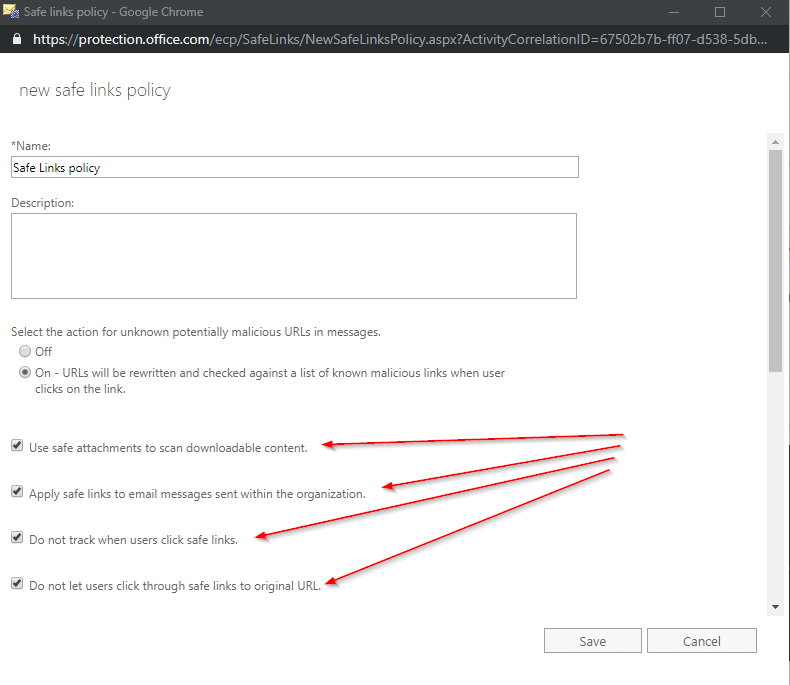Click into the Name text field
Image resolution: width=790 pixels, height=685 pixels.
tap(294, 168)
